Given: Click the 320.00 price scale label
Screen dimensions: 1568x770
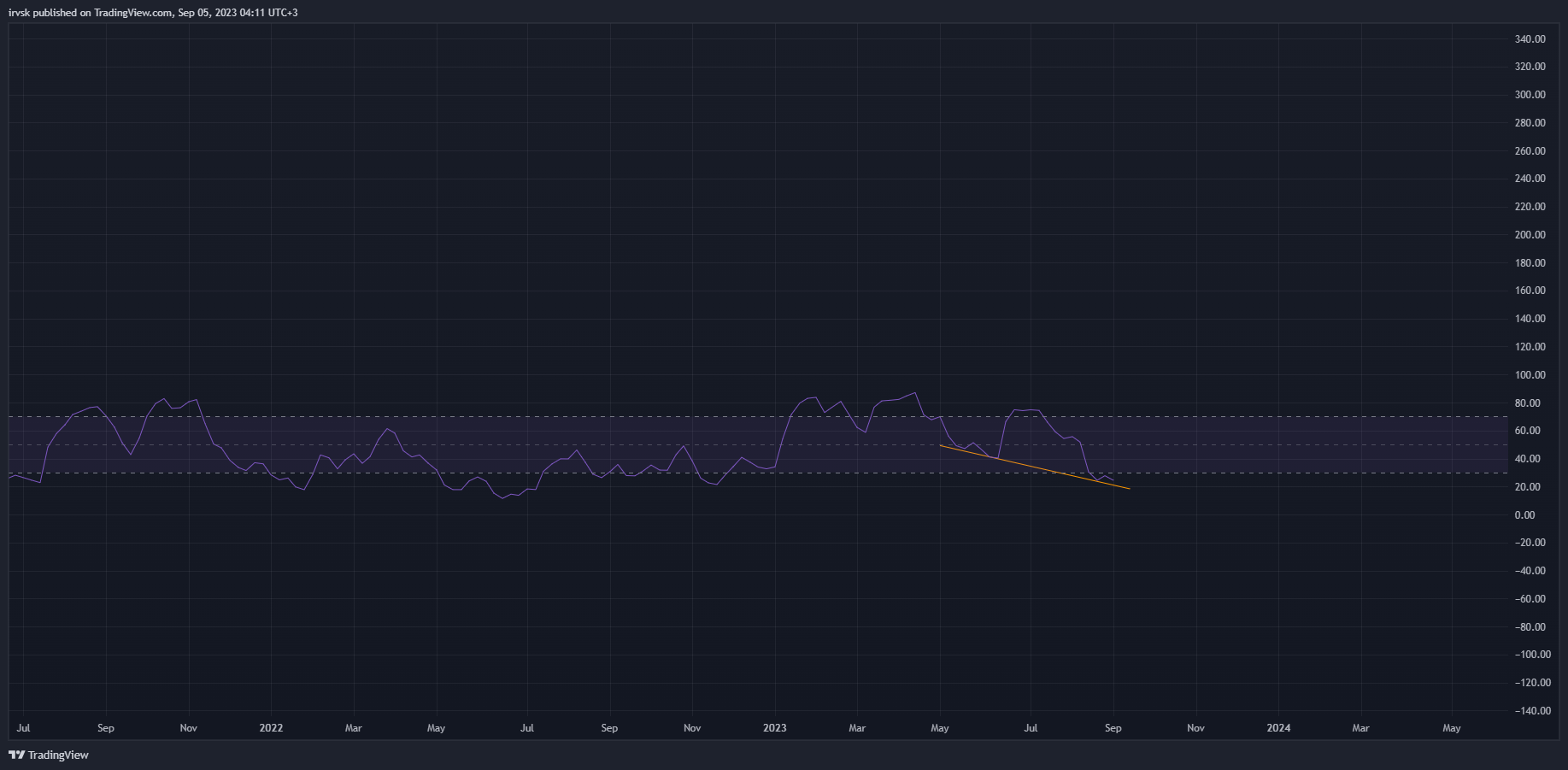Looking at the screenshot, I should [x=1530, y=67].
